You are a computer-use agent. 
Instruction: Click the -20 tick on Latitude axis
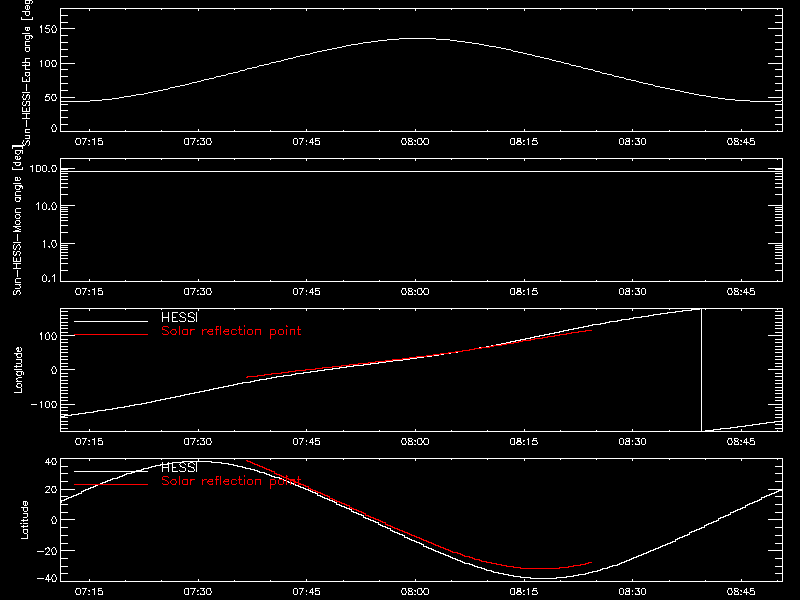coord(47,551)
